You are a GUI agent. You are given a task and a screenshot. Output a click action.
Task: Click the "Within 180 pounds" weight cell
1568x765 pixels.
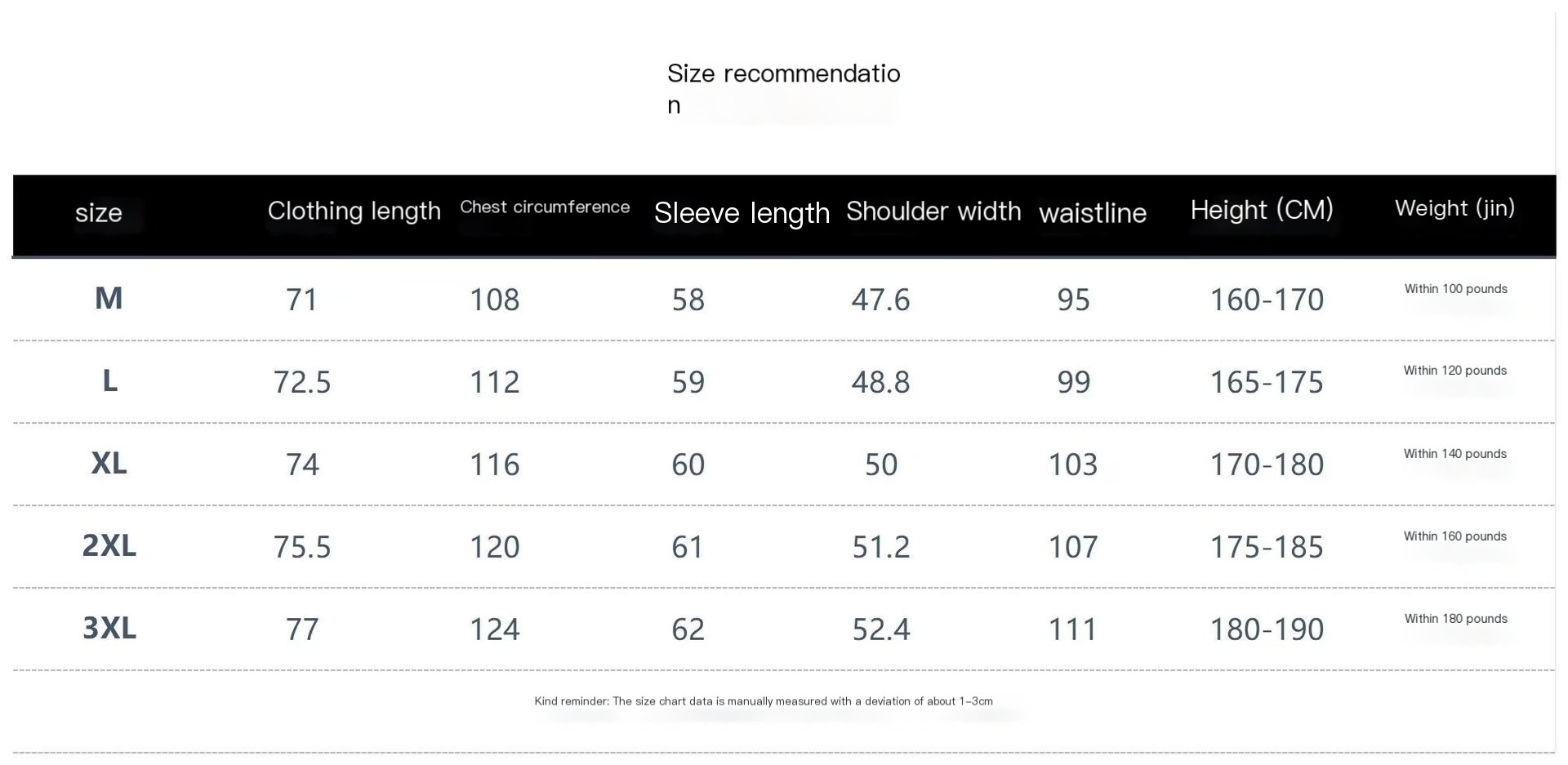point(1455,619)
